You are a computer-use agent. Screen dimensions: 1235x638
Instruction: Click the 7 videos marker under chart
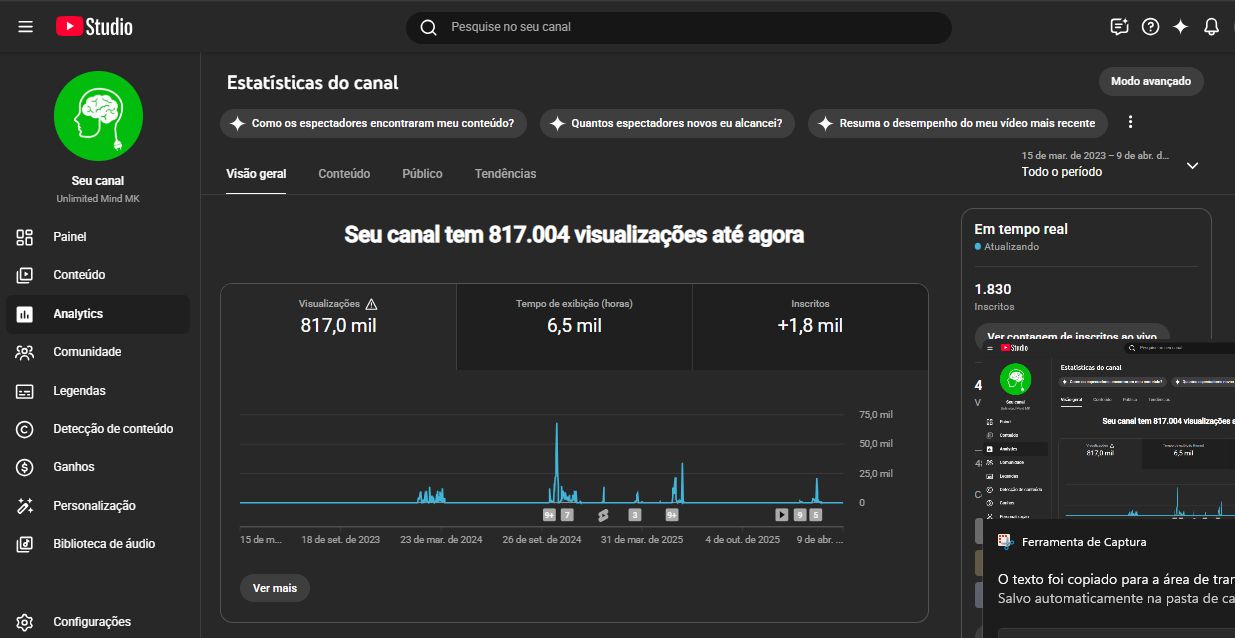[567, 515]
